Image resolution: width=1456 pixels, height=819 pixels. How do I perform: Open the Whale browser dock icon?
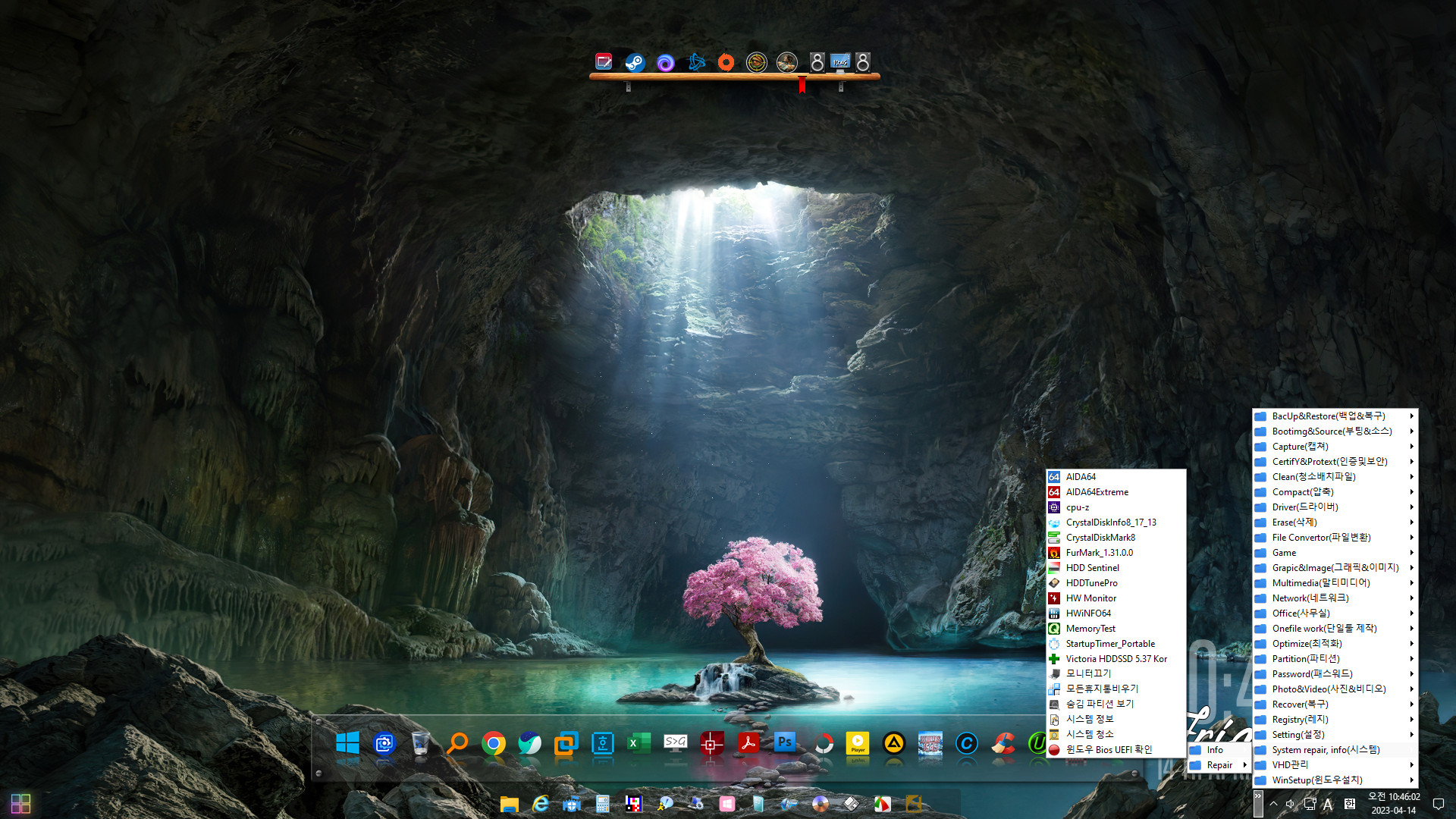tap(530, 743)
